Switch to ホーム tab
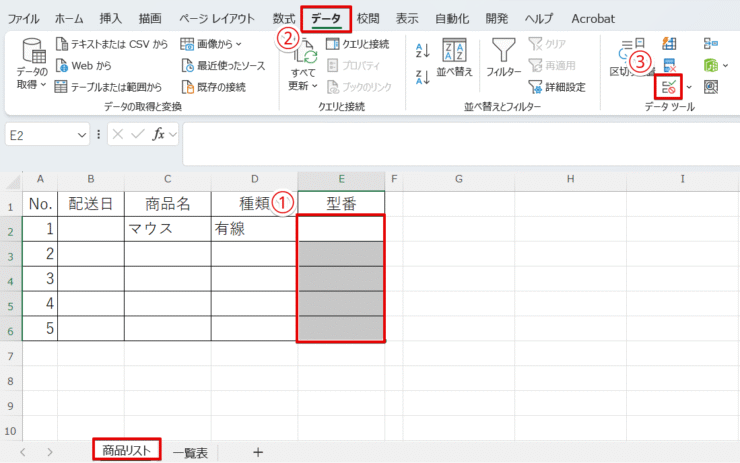 (x=69, y=19)
